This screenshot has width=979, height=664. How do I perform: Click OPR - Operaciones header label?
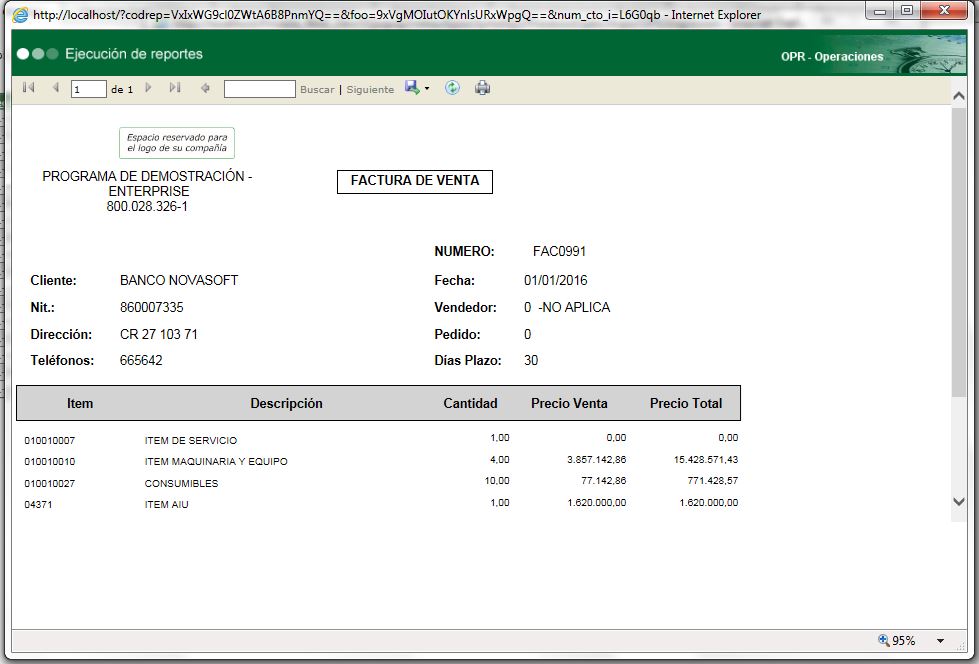click(832, 57)
